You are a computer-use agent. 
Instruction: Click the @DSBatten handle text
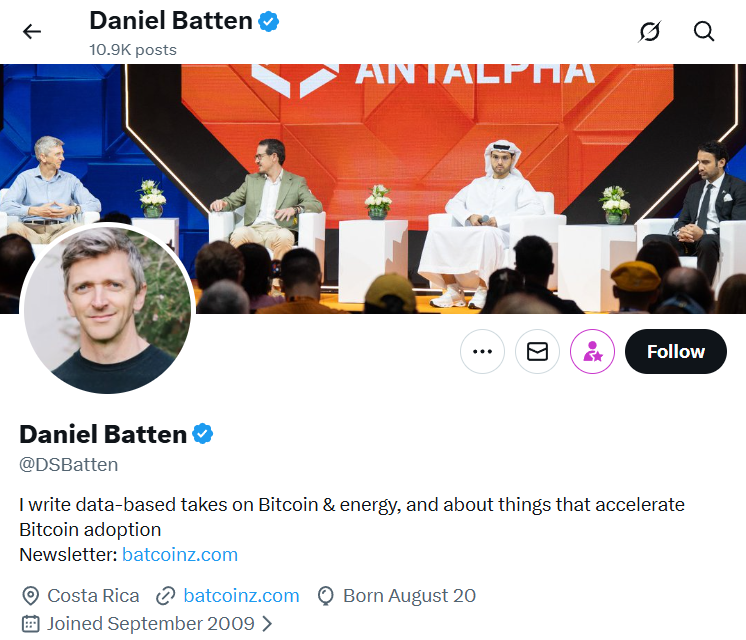(69, 464)
